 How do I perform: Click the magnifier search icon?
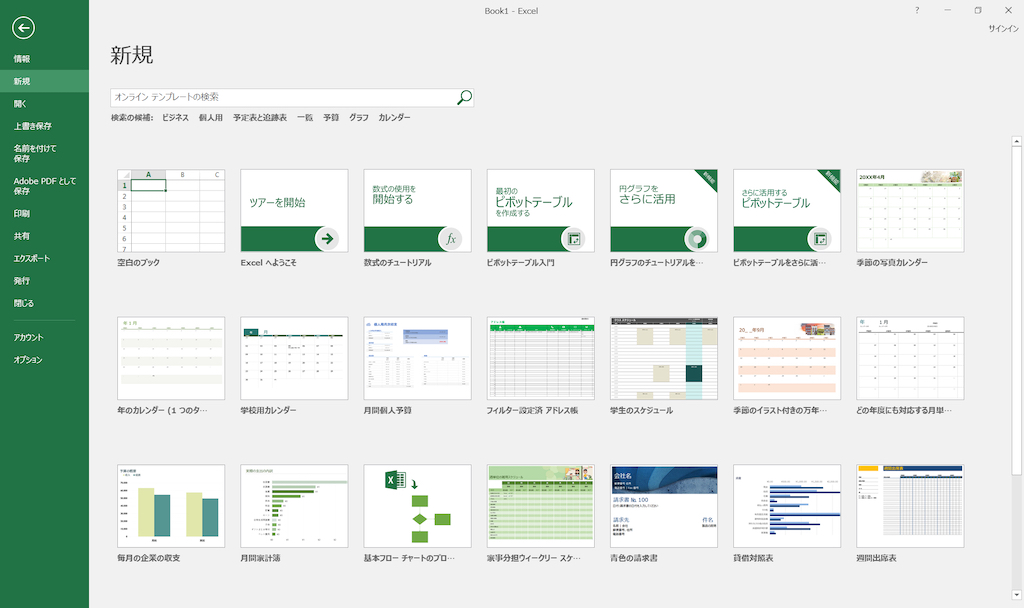pyautogui.click(x=464, y=97)
